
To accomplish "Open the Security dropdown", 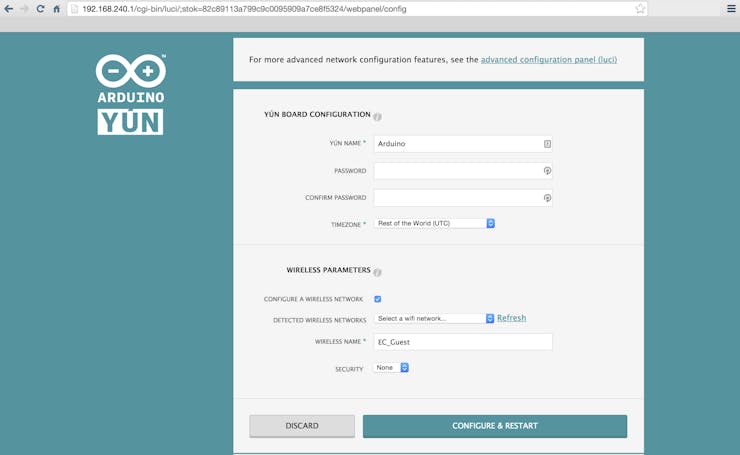I will point(391,367).
